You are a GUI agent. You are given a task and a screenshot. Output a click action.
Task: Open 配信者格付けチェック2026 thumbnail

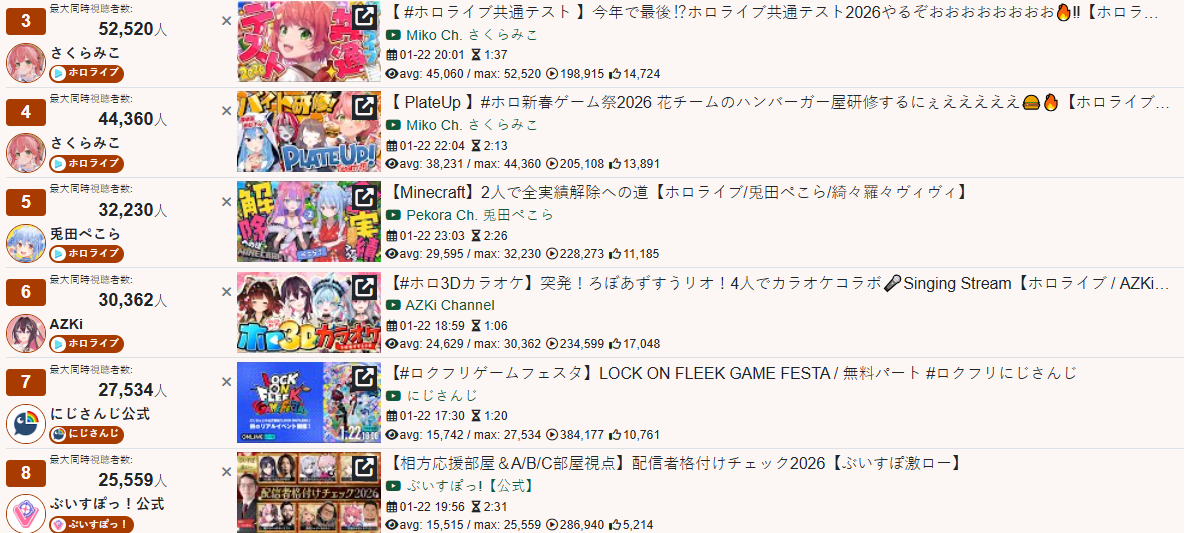tap(308, 492)
